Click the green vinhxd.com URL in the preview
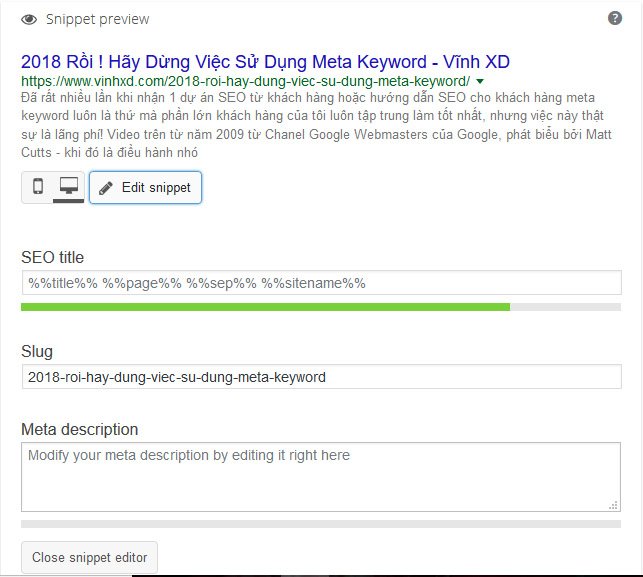 pyautogui.click(x=245, y=81)
